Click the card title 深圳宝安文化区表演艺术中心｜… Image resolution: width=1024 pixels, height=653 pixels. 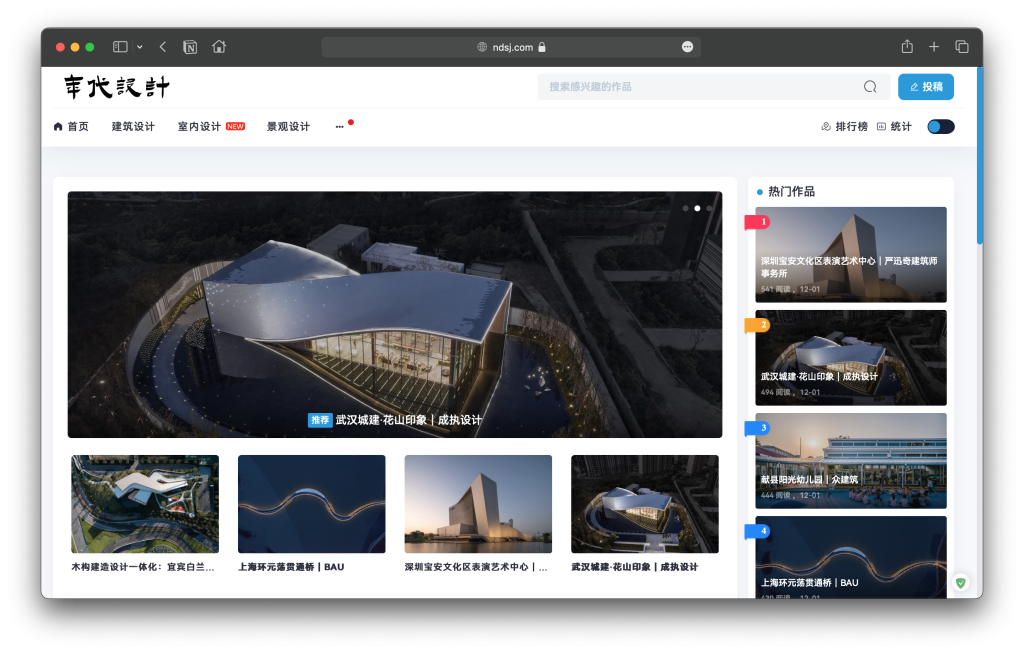pyautogui.click(x=476, y=567)
